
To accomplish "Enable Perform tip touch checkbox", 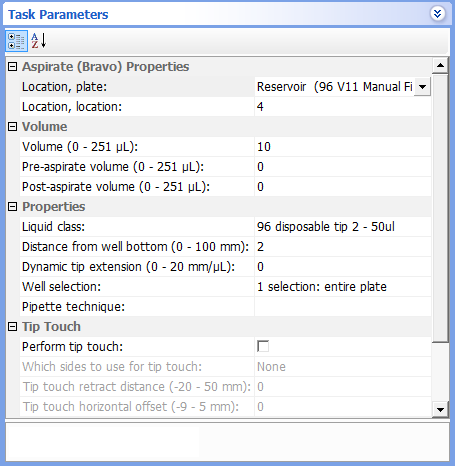I will coord(263,346).
